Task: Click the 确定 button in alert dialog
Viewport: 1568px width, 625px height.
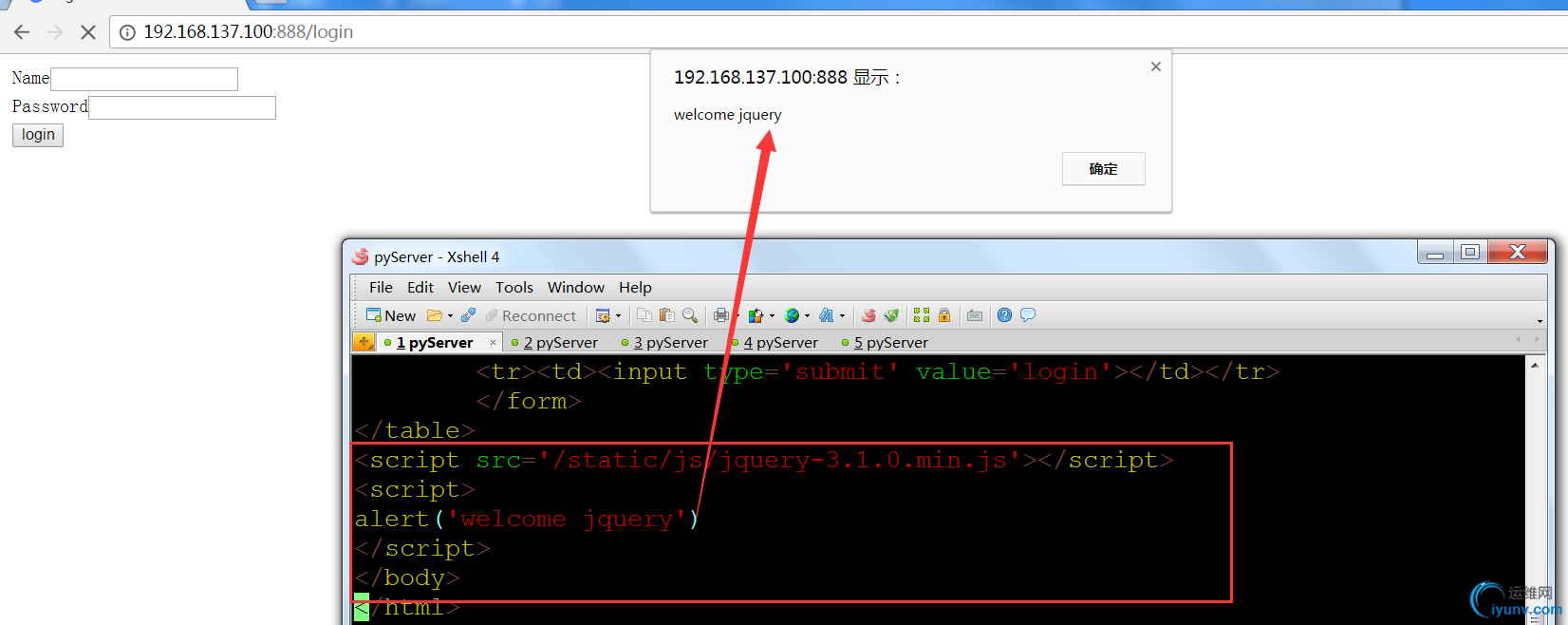Action: point(1103,169)
